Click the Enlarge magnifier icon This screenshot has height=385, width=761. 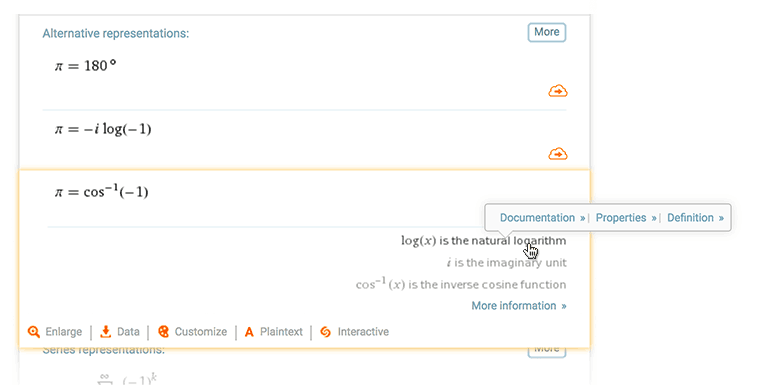33,332
